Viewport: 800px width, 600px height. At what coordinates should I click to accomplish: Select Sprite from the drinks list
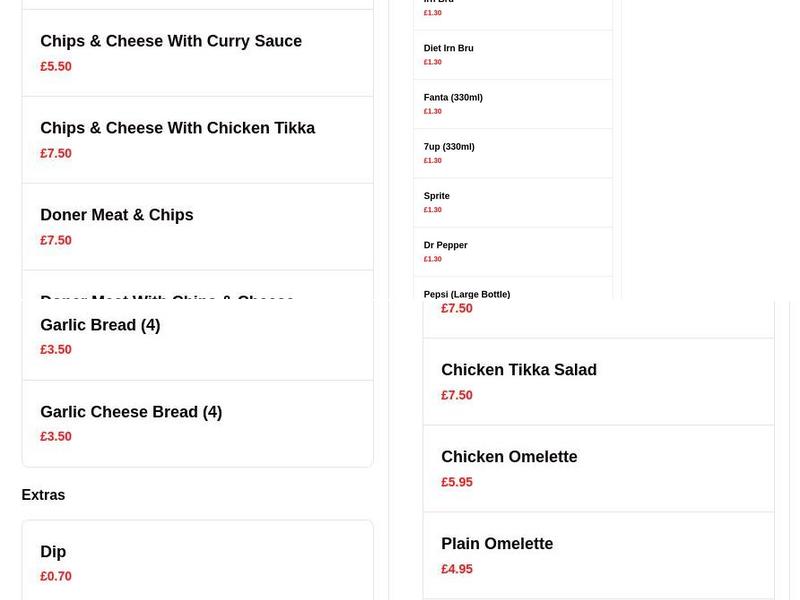[x=438, y=195]
